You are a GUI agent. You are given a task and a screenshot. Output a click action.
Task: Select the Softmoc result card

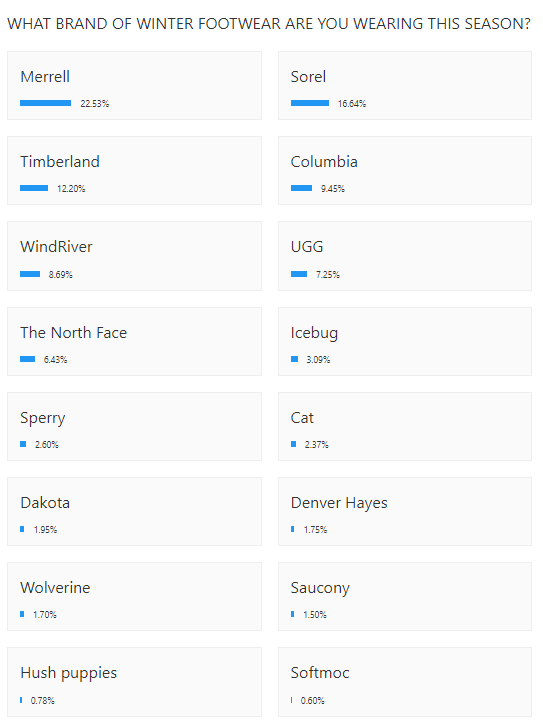[x=405, y=682]
